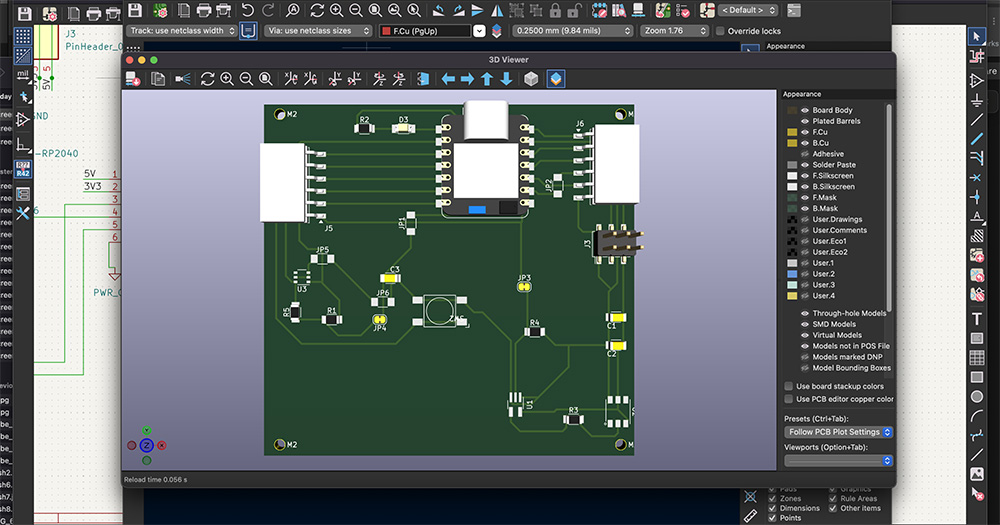This screenshot has height=525, width=1000.
Task: Zoom to fit in the 3D Viewer
Action: click(x=266, y=78)
